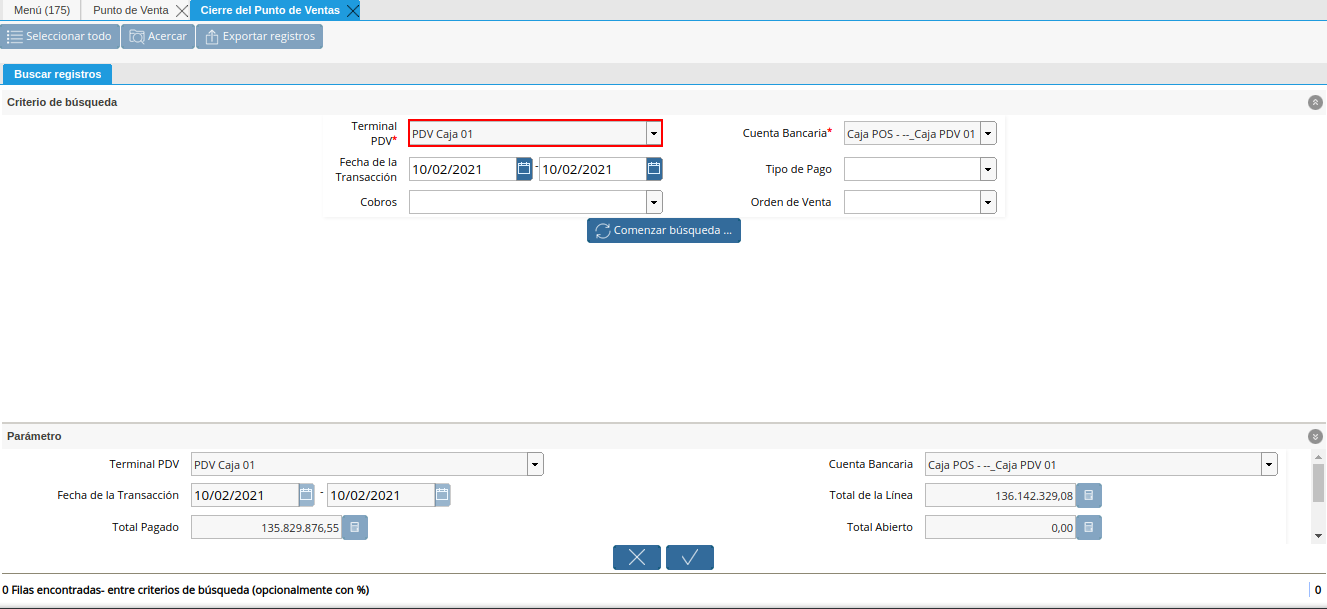Image resolution: width=1327 pixels, height=609 pixels.
Task: Click Comenzar búsqueda button
Action: [x=664, y=231]
